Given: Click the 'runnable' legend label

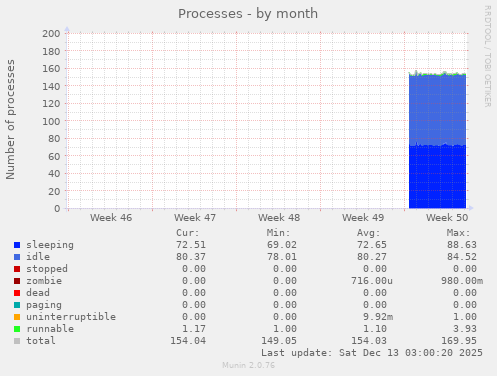Looking at the screenshot, I should [x=50, y=329].
